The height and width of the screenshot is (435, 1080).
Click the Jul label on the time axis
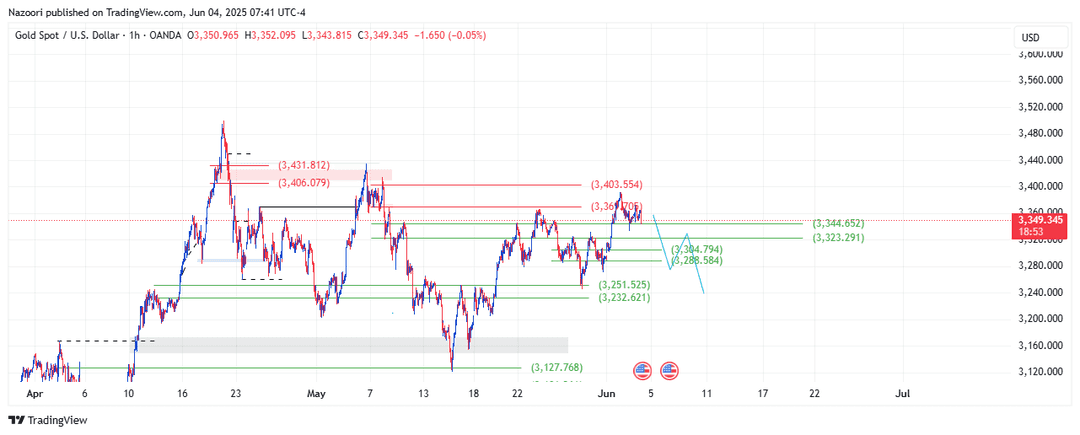pos(902,394)
